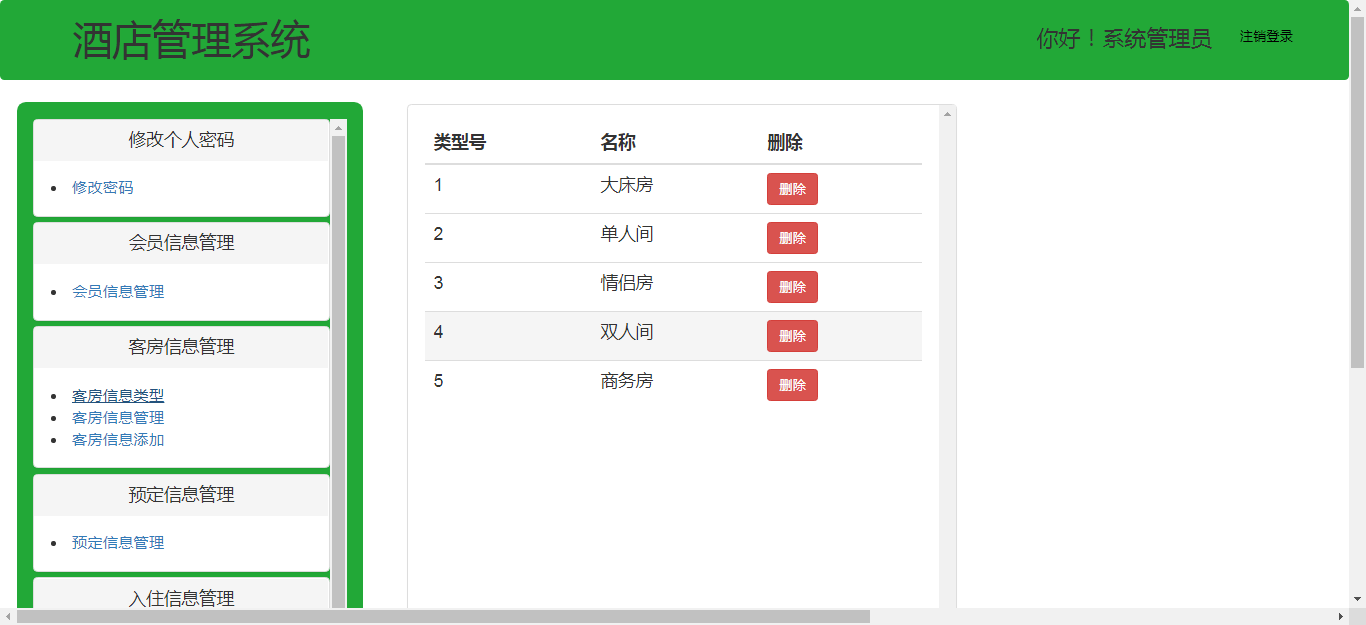The height and width of the screenshot is (625, 1366).
Task: Click the sidebar scrollbar up arrow
Action: pos(338,128)
